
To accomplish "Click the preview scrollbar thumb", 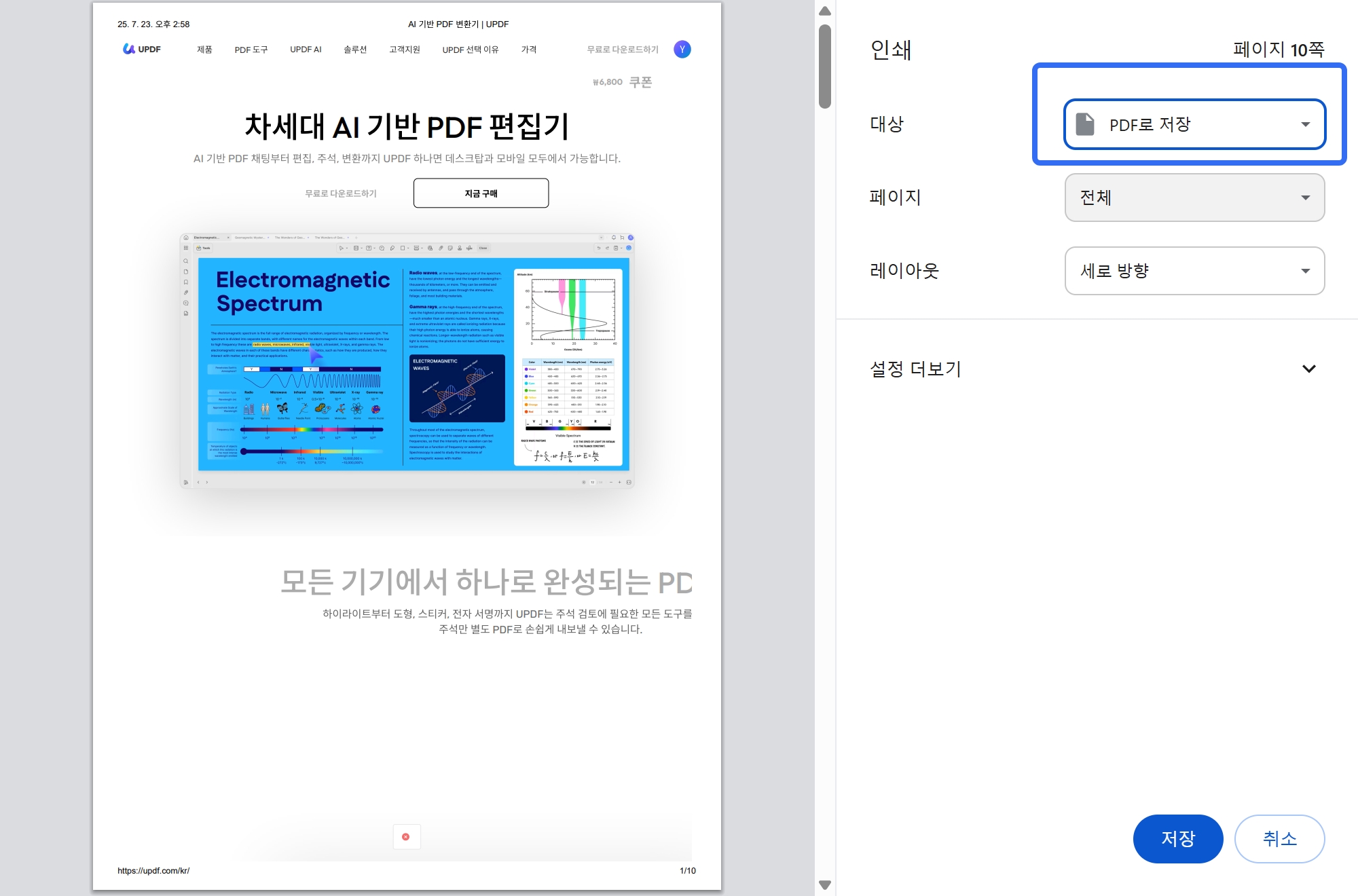I will [x=825, y=66].
